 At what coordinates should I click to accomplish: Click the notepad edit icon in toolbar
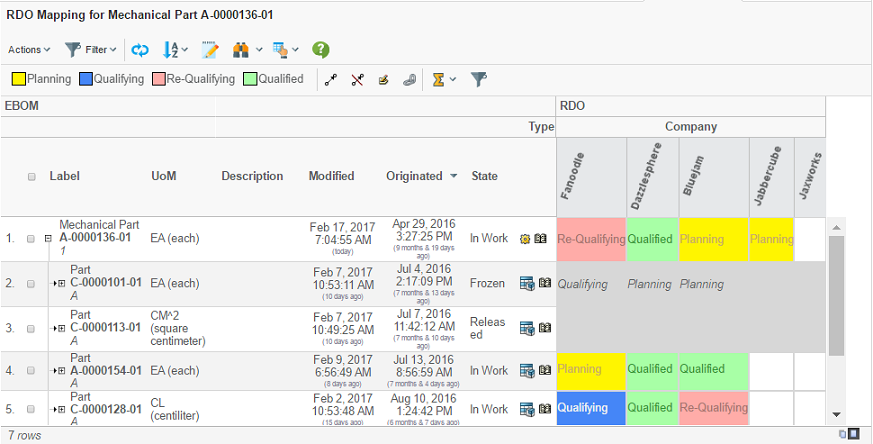(x=210, y=49)
